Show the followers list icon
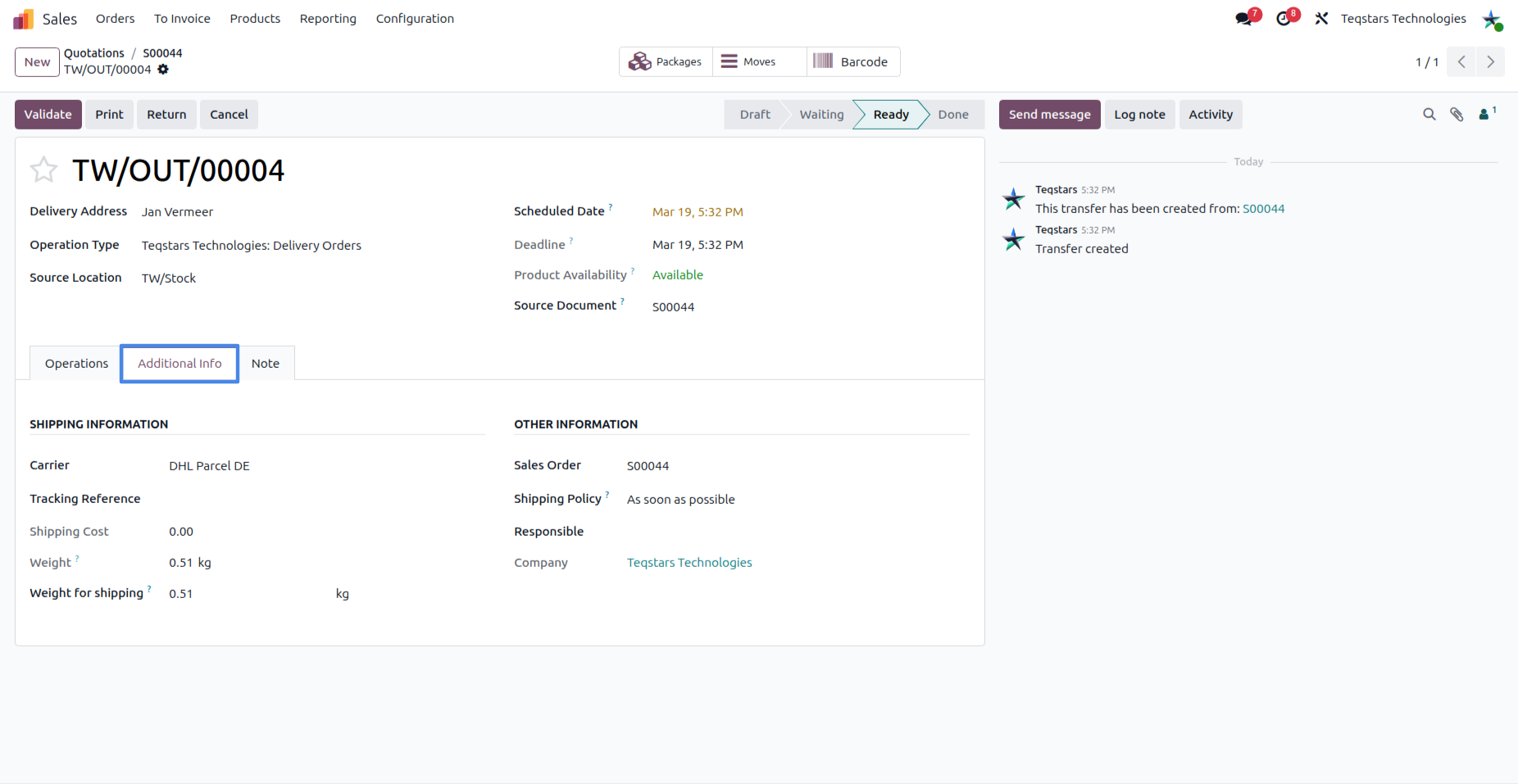 (1487, 114)
